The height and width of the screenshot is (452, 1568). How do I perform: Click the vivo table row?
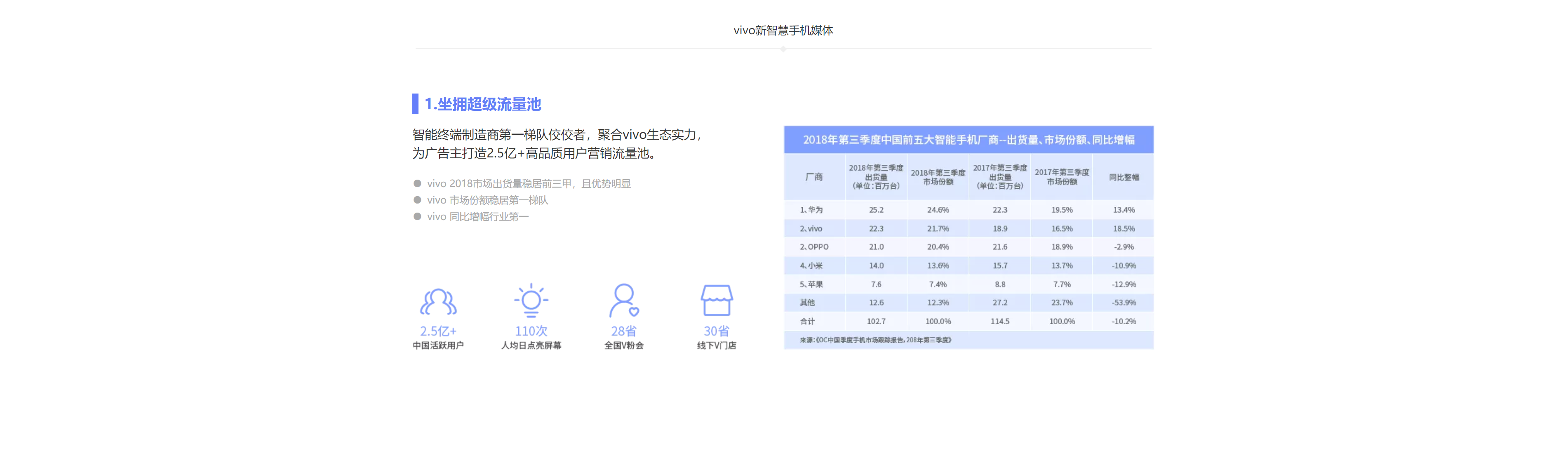969,229
